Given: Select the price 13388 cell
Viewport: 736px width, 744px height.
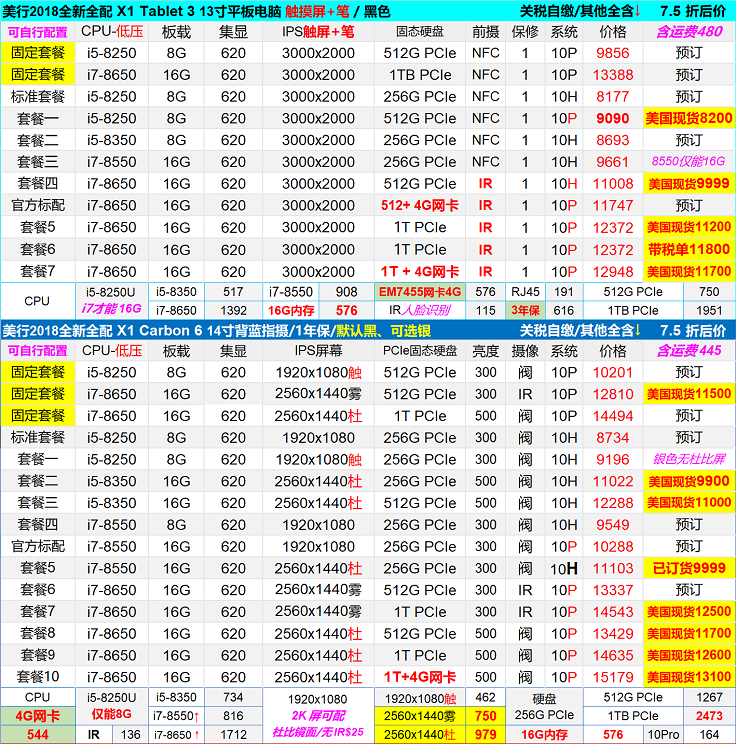Looking at the screenshot, I should 613,74.
